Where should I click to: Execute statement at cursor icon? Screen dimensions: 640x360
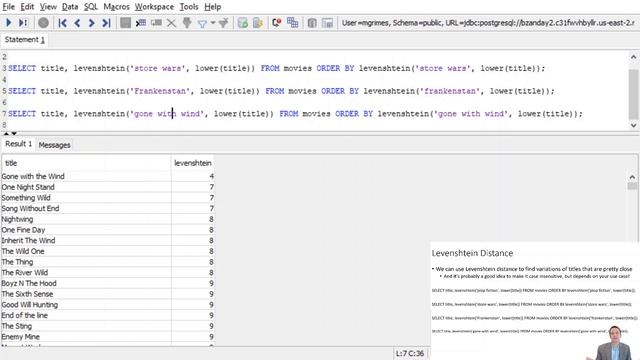[x=23, y=23]
